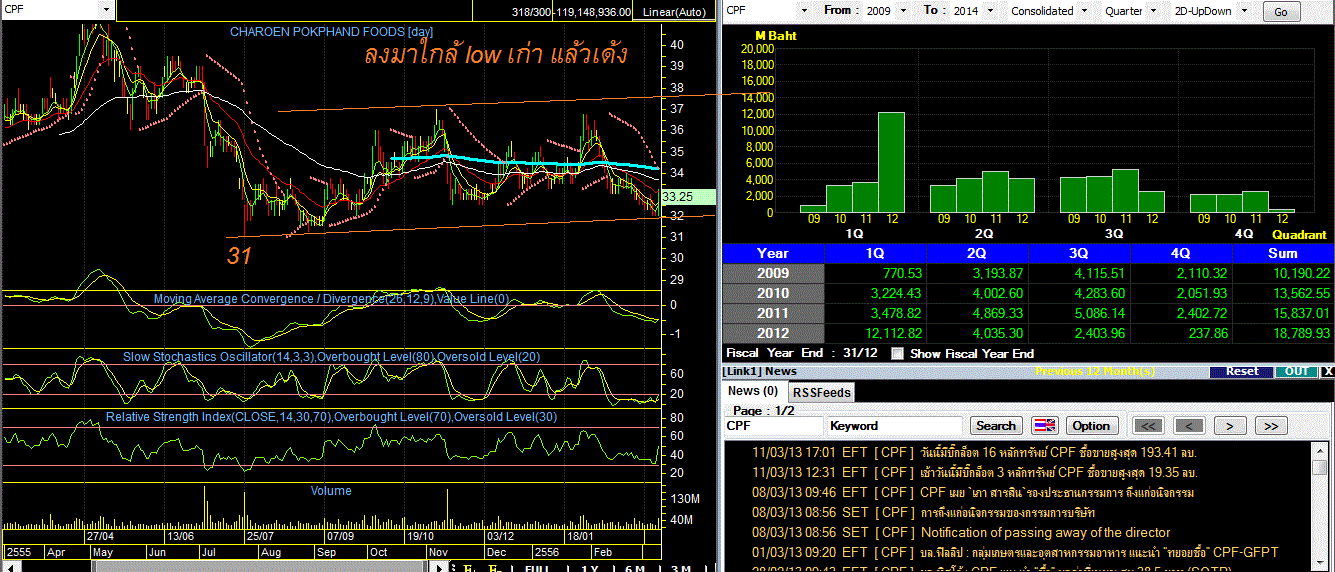1335x572 pixels.
Task: Click the 12,112.82 value cell
Action: pyautogui.click(x=875, y=334)
